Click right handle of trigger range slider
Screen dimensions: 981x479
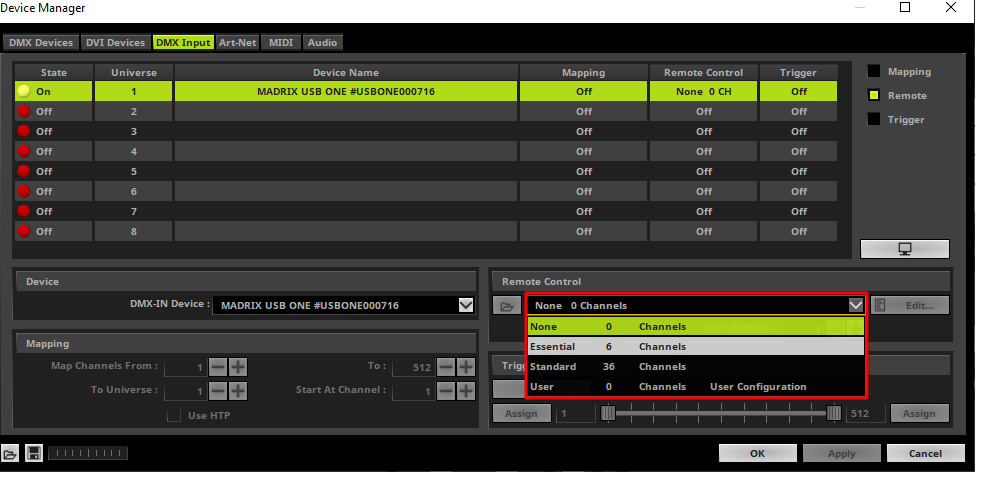[834, 413]
